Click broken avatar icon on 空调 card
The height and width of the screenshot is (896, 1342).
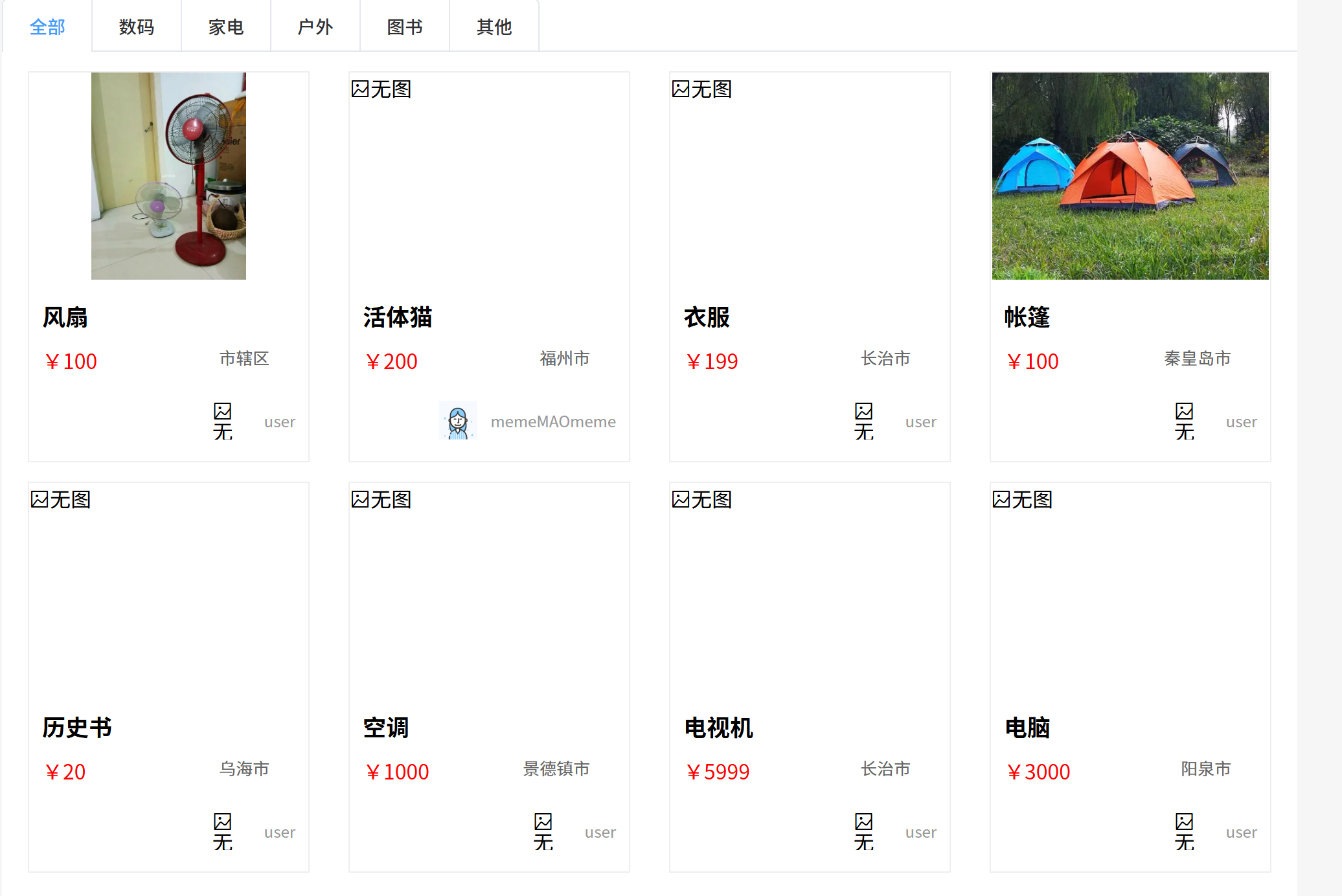[543, 832]
